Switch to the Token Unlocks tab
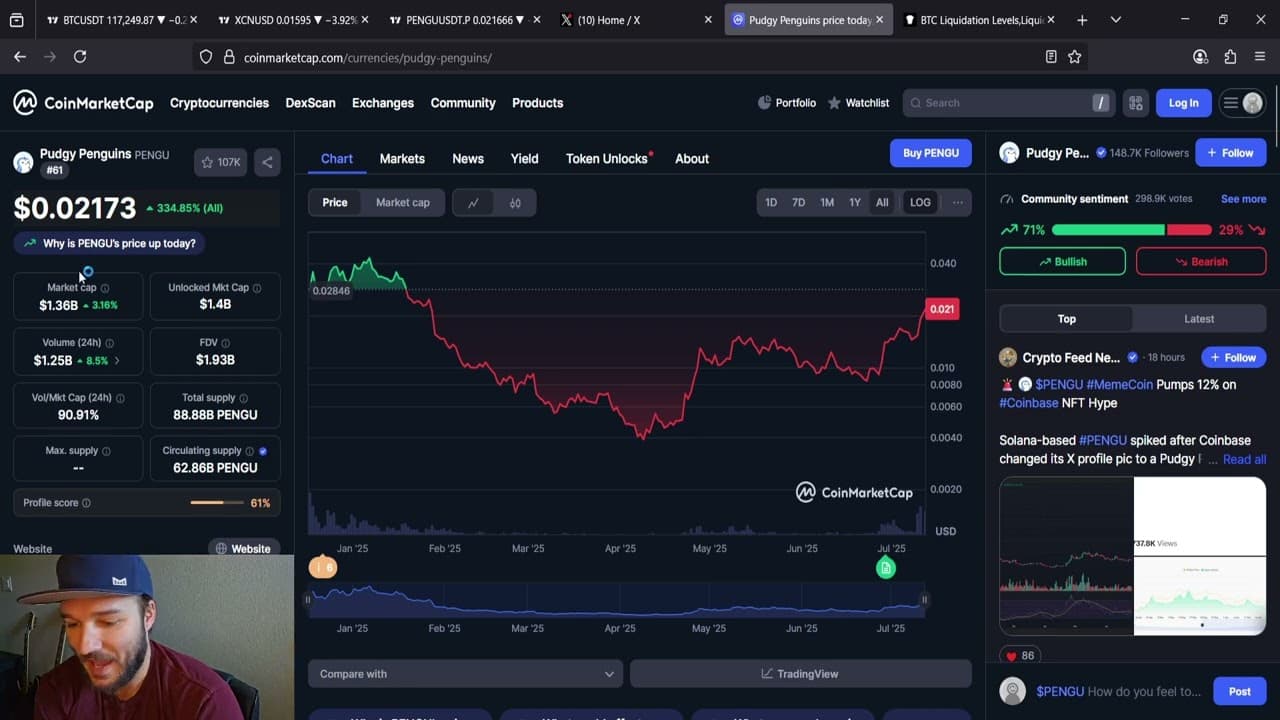This screenshot has width=1280, height=720. [x=607, y=158]
